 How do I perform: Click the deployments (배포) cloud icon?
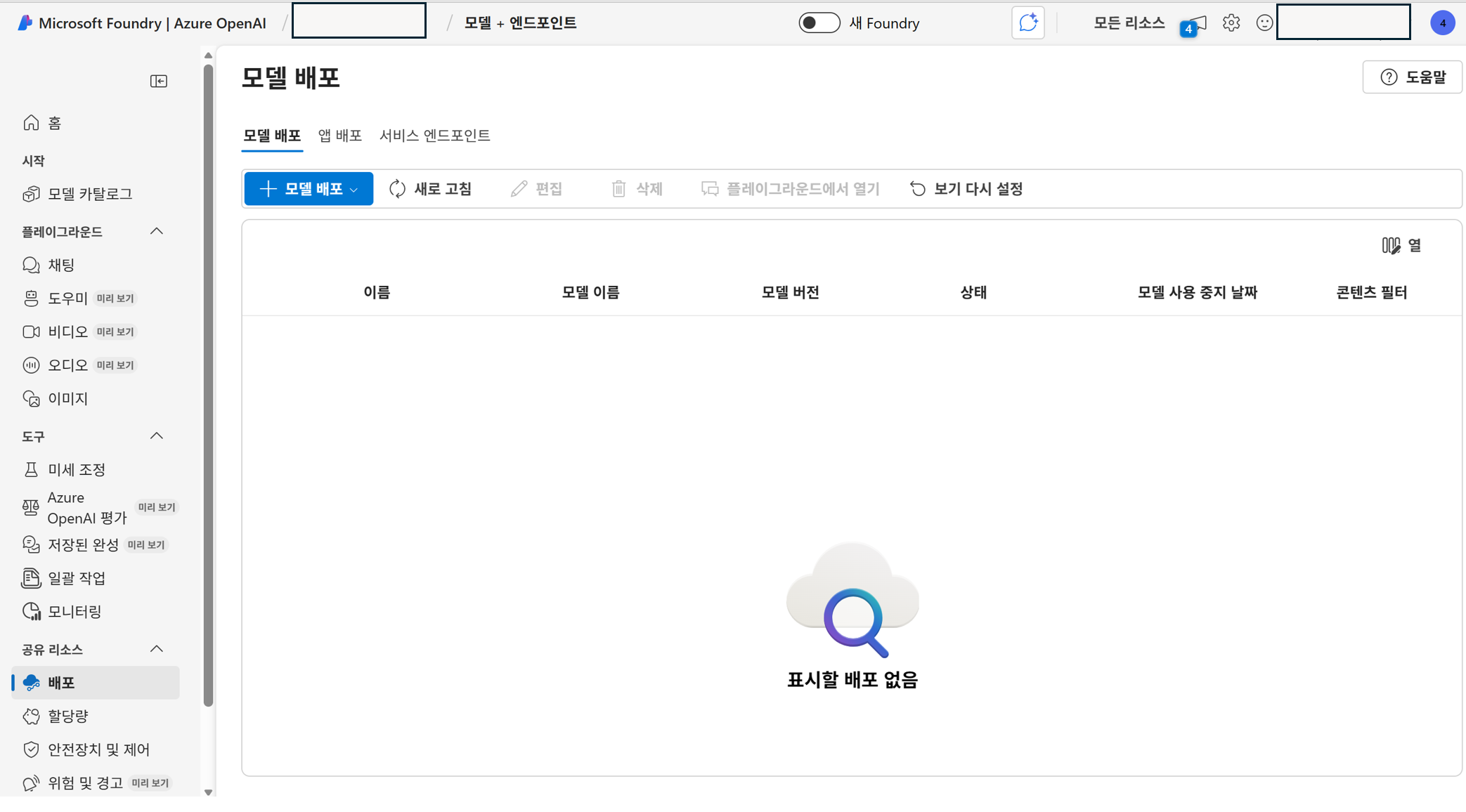pyautogui.click(x=31, y=683)
